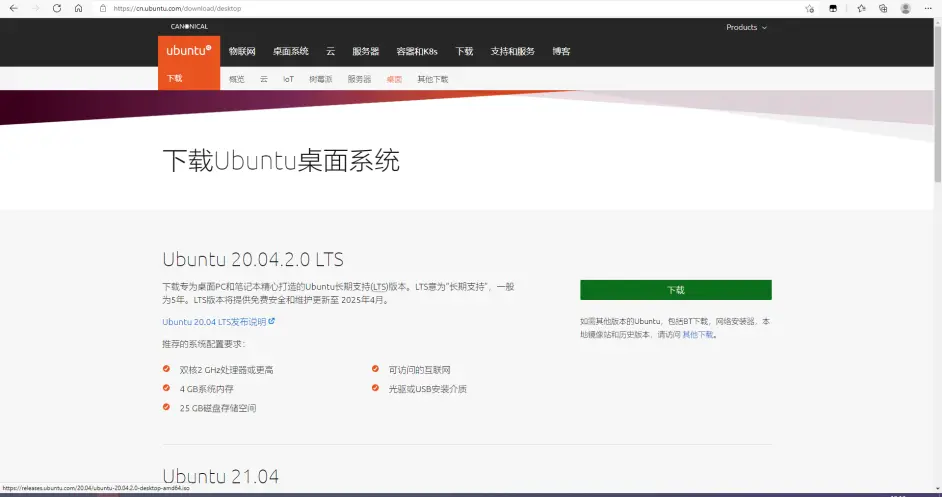Click the 可访问的互联网 requirement

coord(419,370)
